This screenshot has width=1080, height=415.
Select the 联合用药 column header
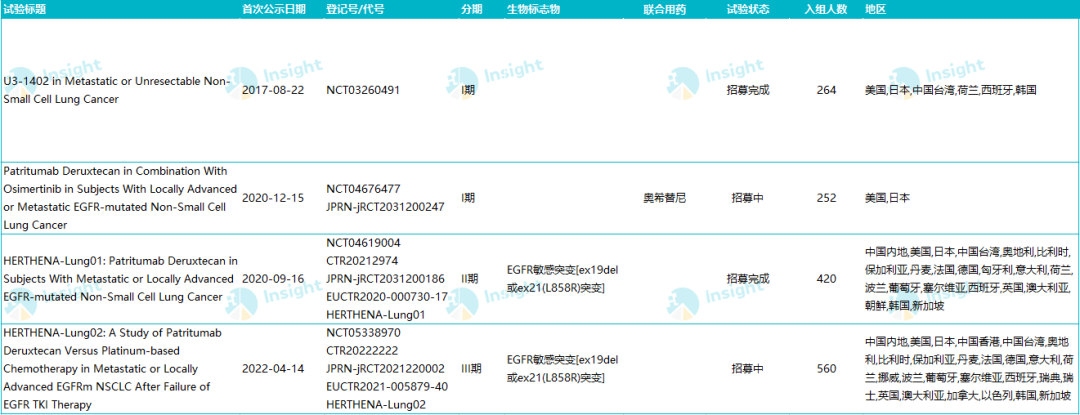tap(664, 9)
